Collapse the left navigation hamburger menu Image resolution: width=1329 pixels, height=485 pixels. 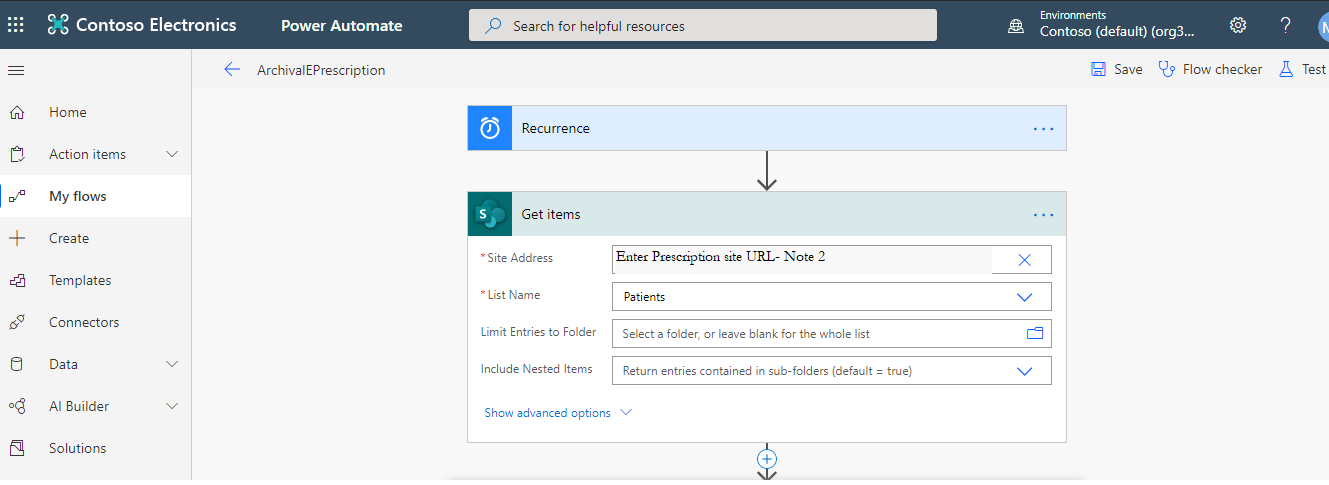16,70
